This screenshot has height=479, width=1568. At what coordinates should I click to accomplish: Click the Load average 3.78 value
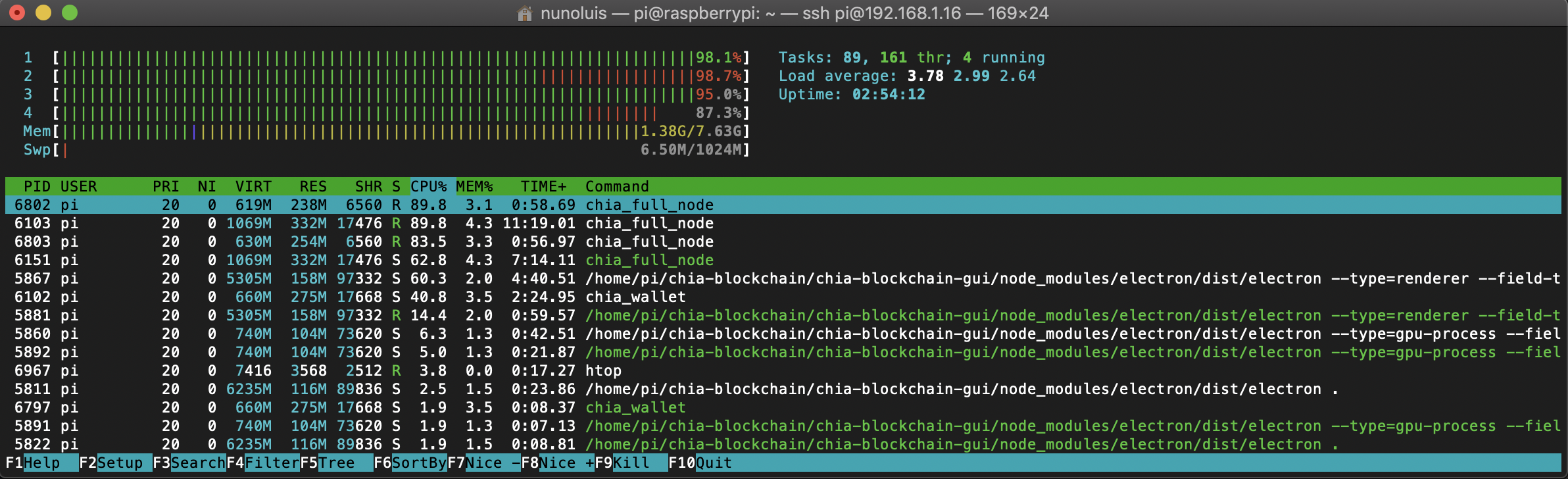pos(925,76)
